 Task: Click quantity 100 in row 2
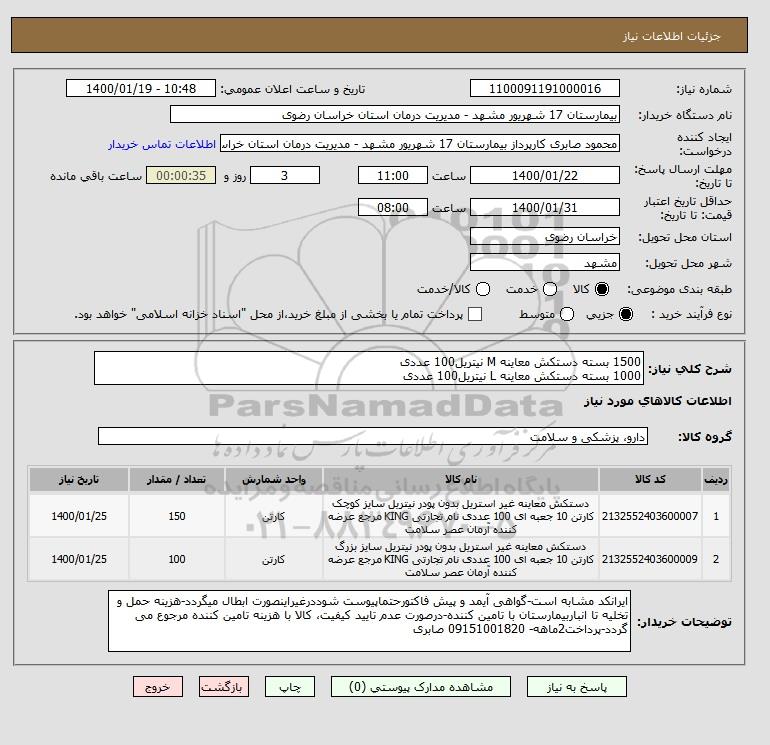tap(177, 559)
